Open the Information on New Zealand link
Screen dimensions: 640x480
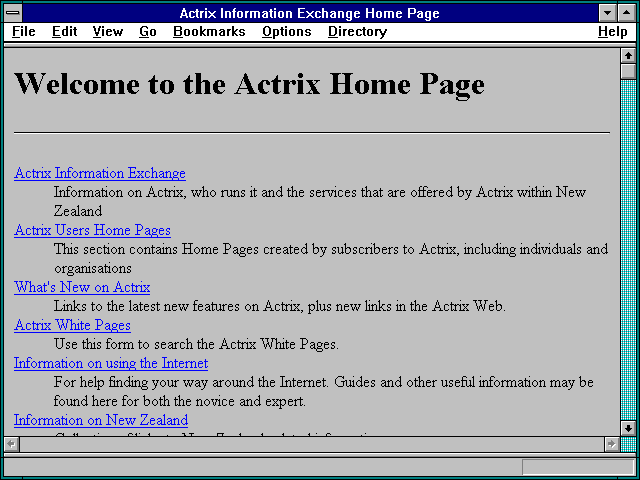(101, 420)
